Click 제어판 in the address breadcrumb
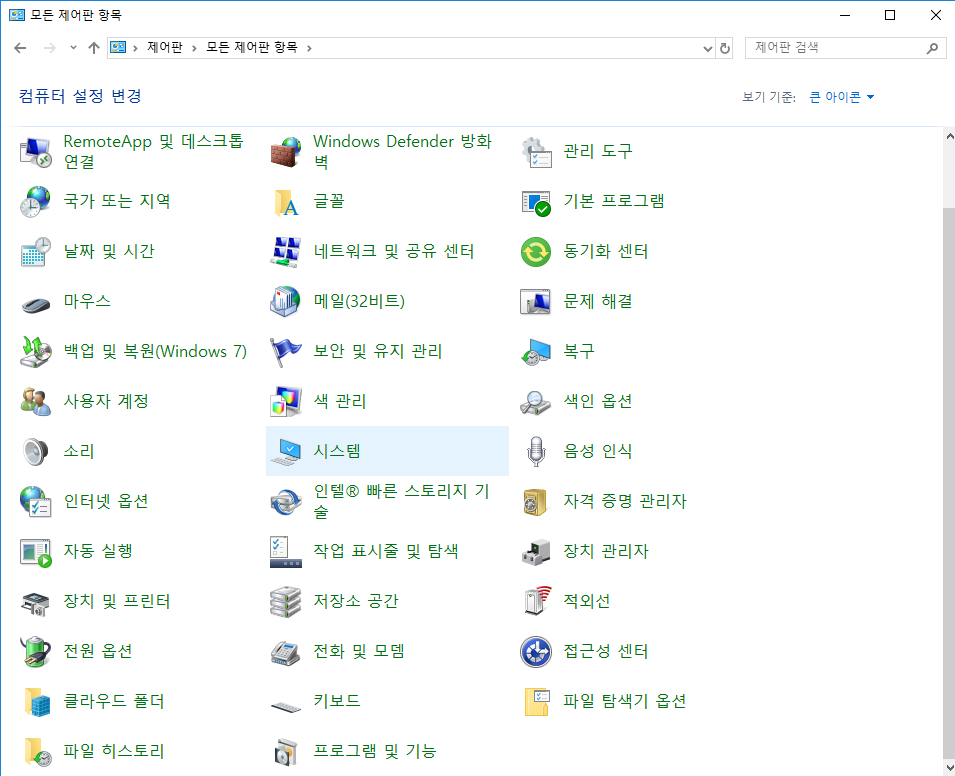This screenshot has width=955, height=776. click(x=164, y=48)
